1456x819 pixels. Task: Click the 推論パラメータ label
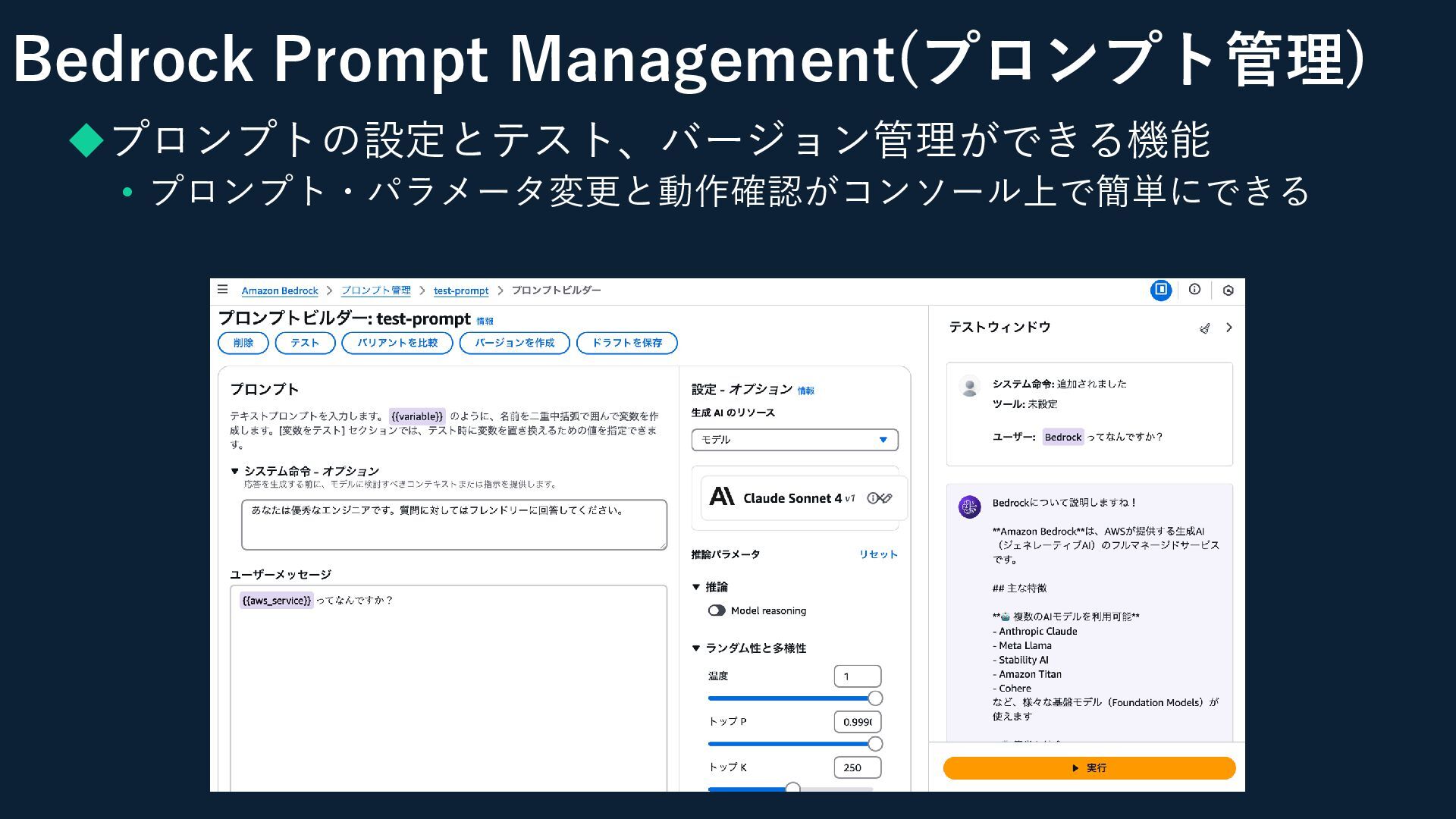tap(725, 554)
